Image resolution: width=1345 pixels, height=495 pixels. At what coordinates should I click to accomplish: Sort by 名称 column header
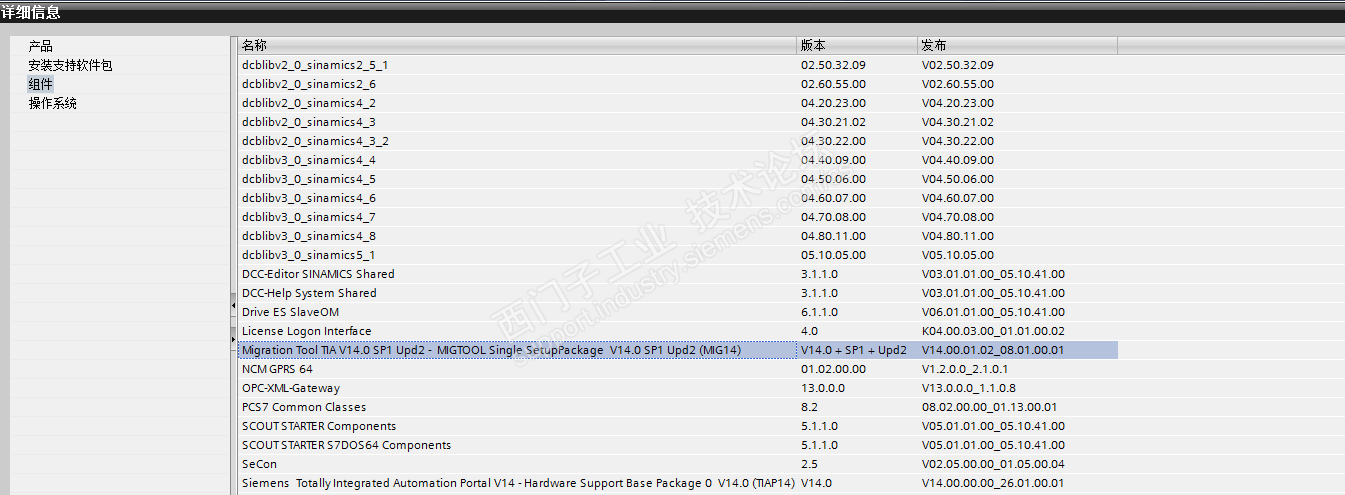click(517, 46)
